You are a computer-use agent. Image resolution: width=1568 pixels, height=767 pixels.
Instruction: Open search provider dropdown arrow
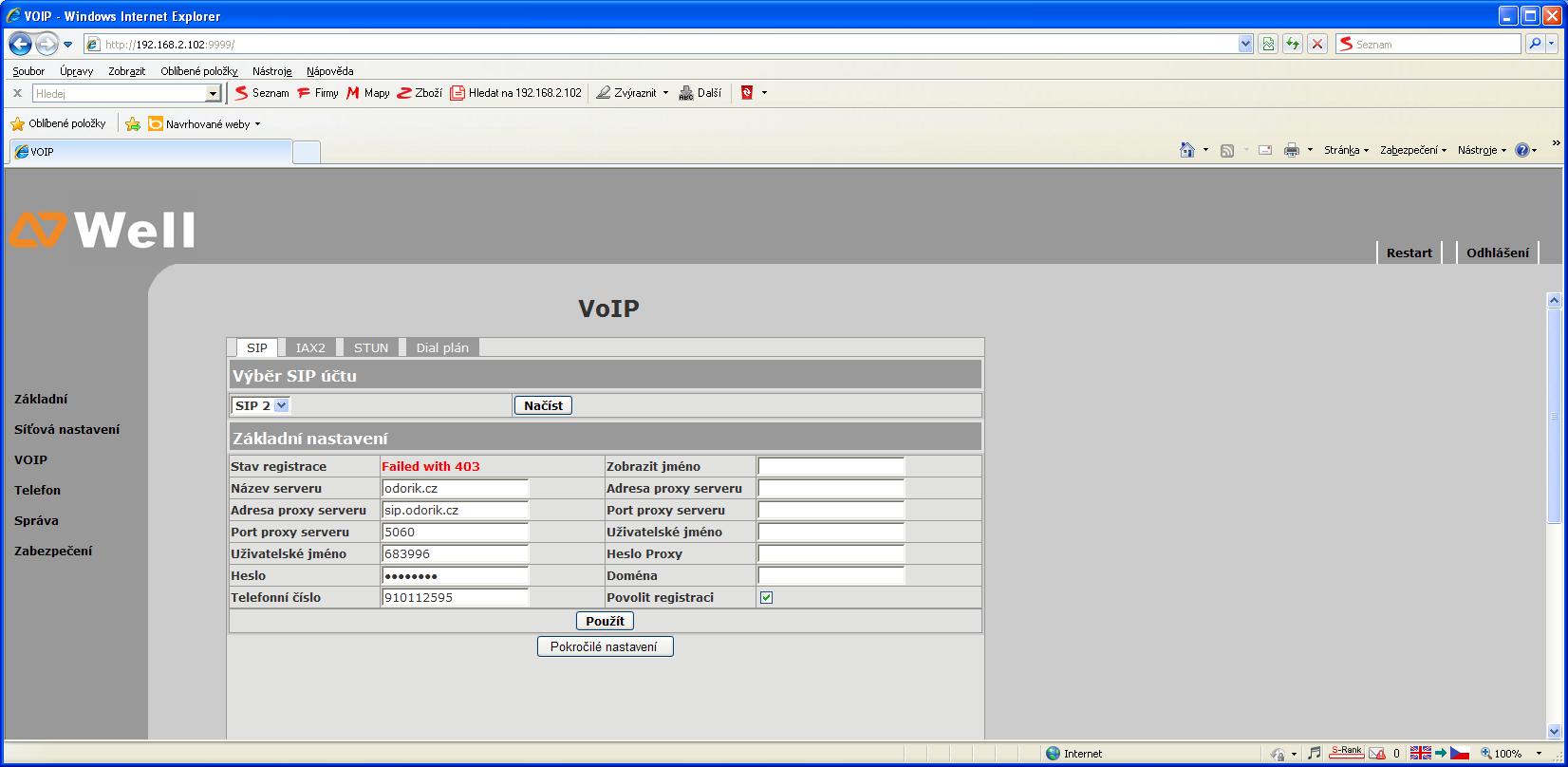tap(1553, 44)
